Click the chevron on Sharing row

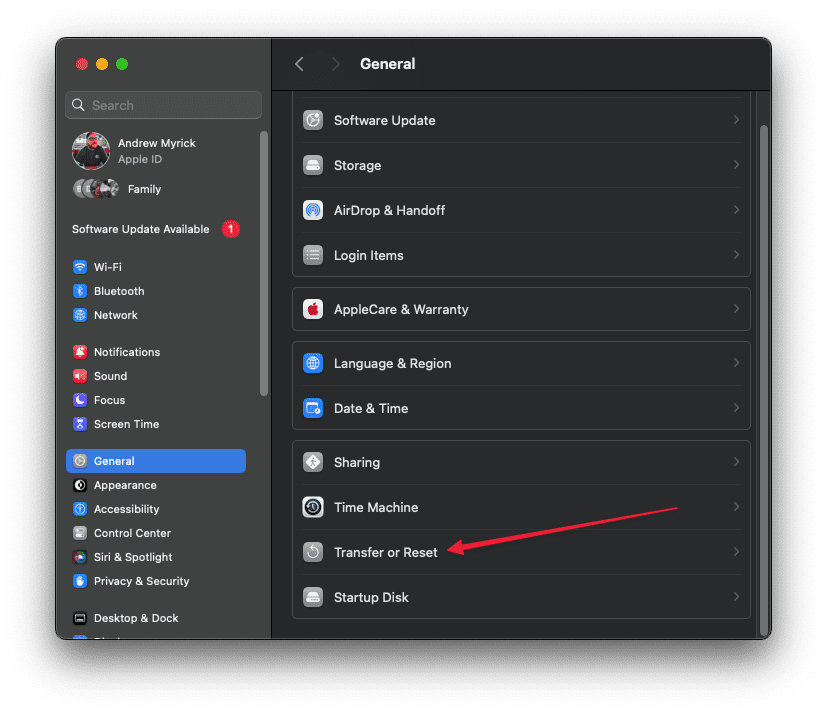[x=736, y=462]
